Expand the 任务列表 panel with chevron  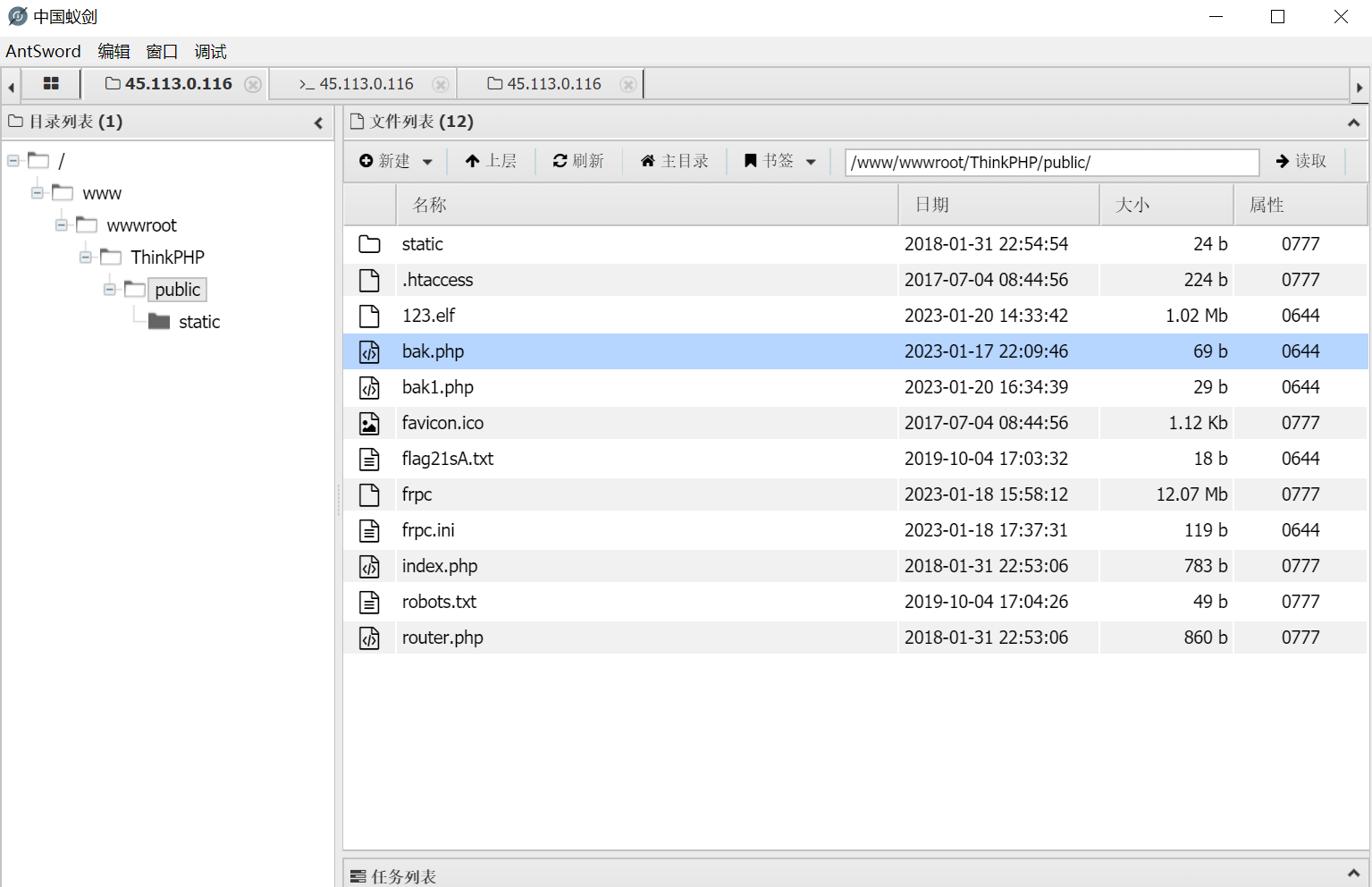[1353, 873]
